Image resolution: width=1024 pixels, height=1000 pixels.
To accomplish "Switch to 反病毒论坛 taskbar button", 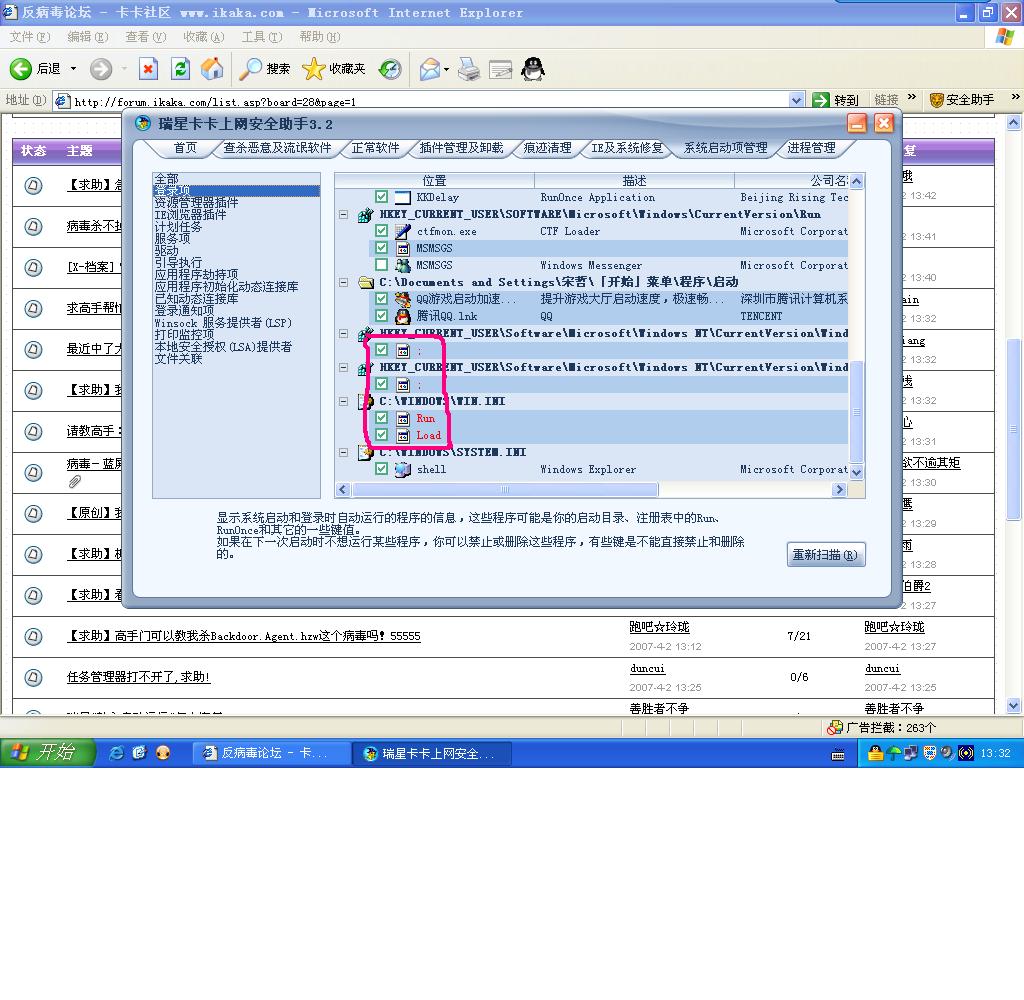I will pyautogui.click(x=271, y=753).
